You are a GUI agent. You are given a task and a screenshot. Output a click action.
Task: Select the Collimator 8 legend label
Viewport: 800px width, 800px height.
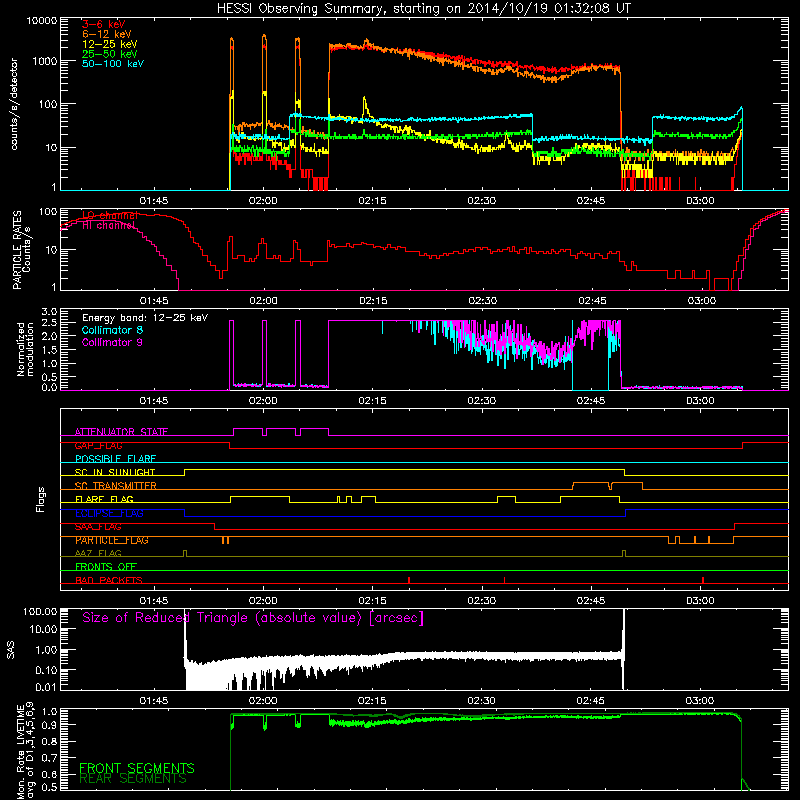112,330
